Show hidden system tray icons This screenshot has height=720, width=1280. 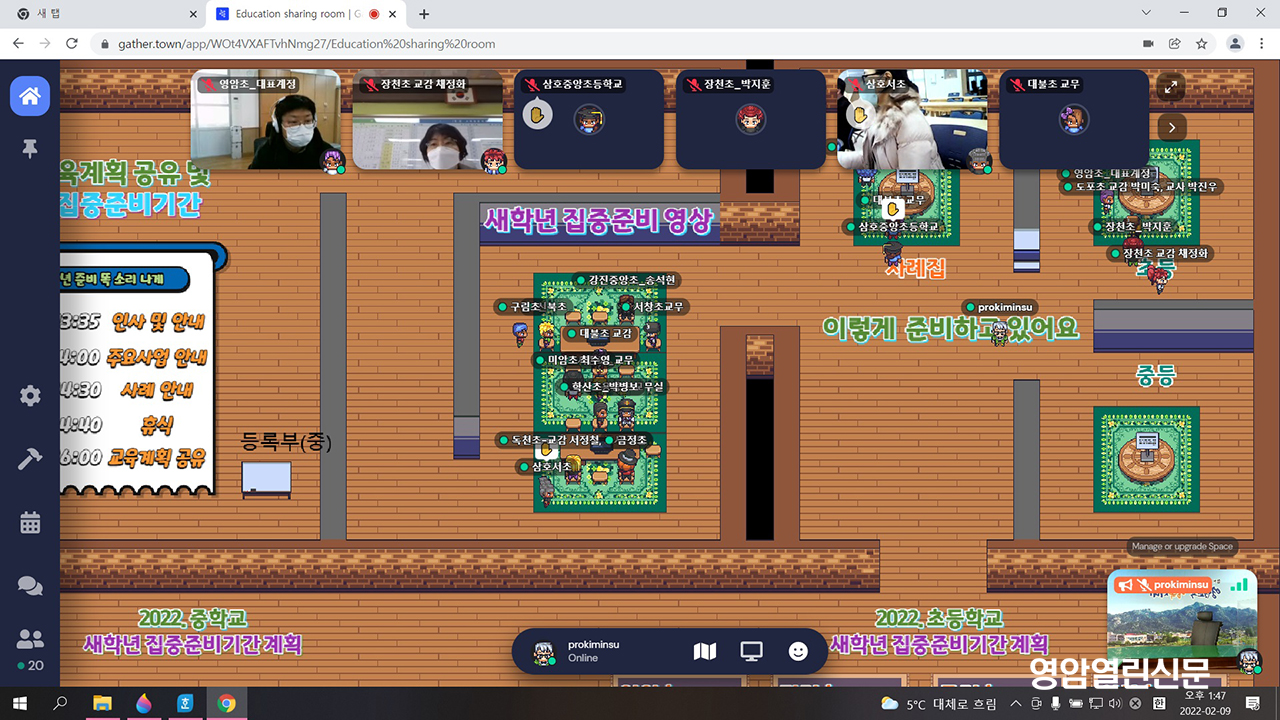1016,704
